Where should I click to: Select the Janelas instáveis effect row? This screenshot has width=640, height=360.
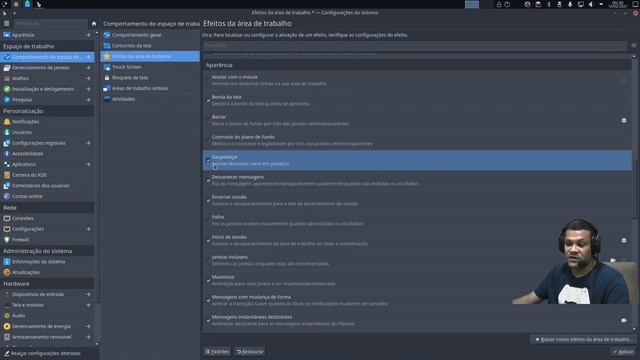[417, 260]
